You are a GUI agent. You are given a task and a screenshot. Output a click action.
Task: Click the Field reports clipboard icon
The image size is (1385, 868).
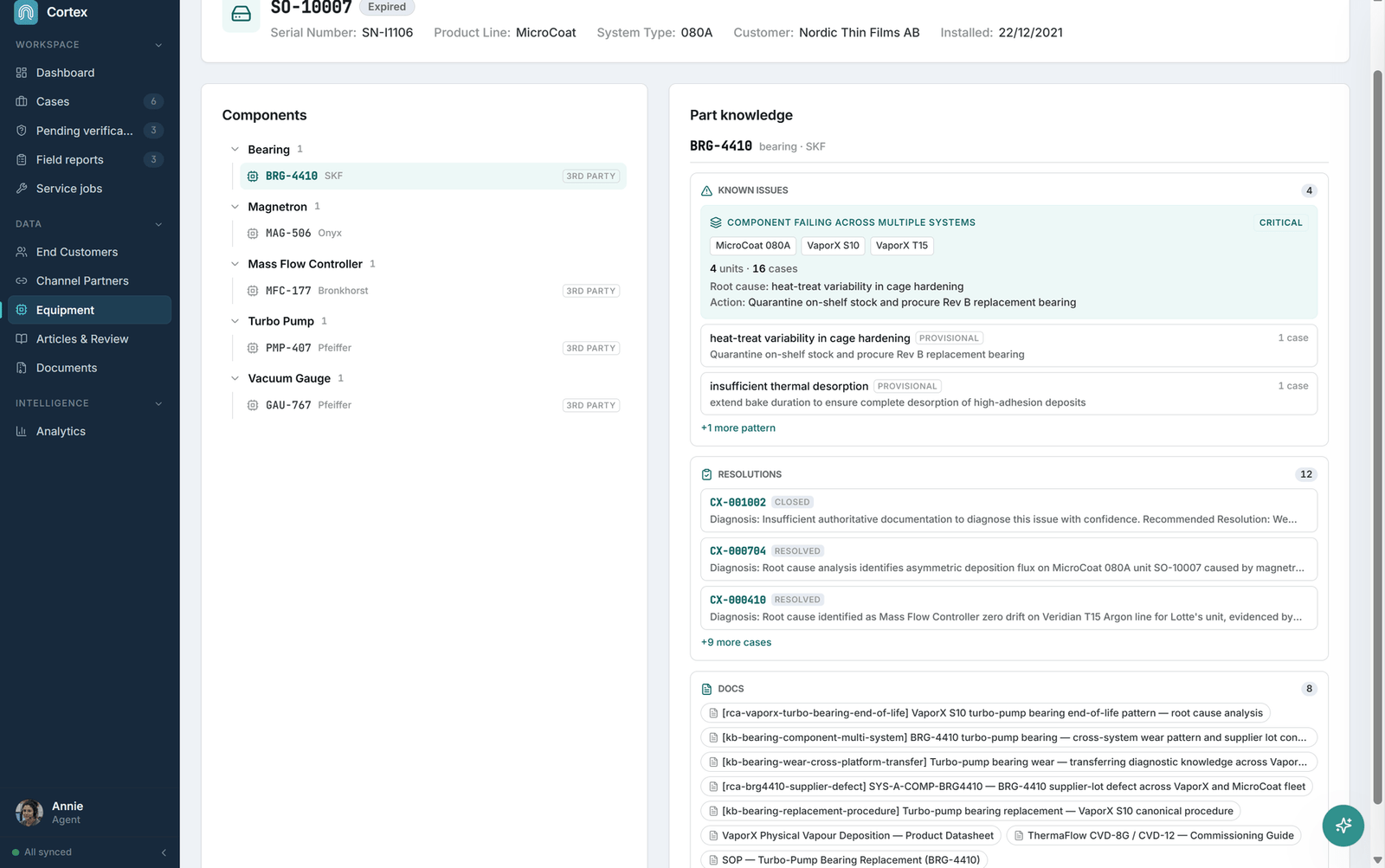[x=22, y=159]
